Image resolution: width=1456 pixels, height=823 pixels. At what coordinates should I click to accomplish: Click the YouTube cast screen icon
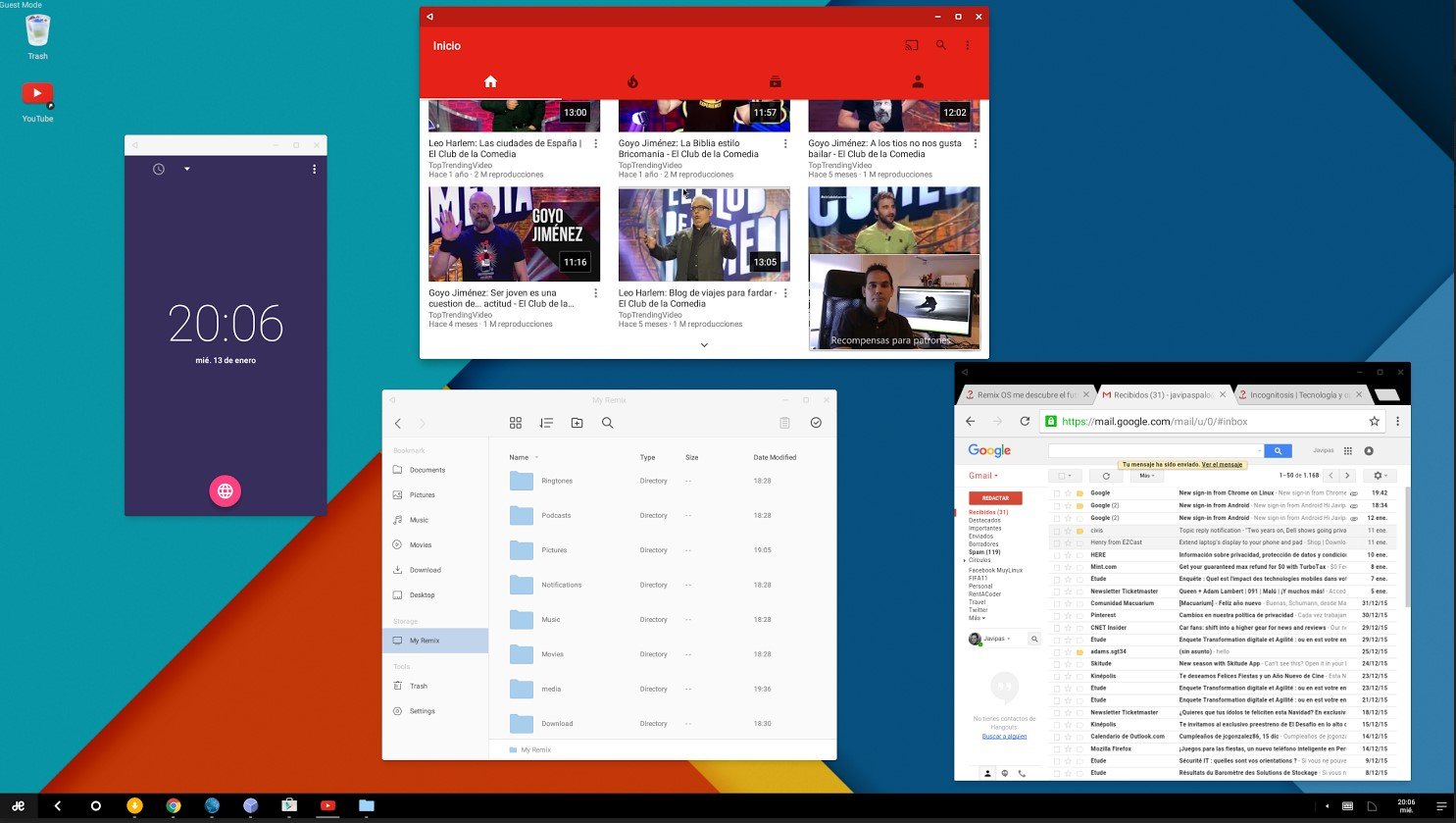coord(912,45)
